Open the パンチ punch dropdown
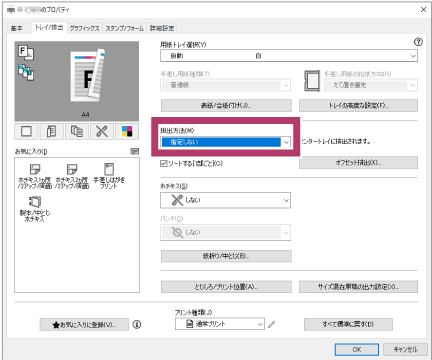The image size is (432, 360). pos(226,232)
